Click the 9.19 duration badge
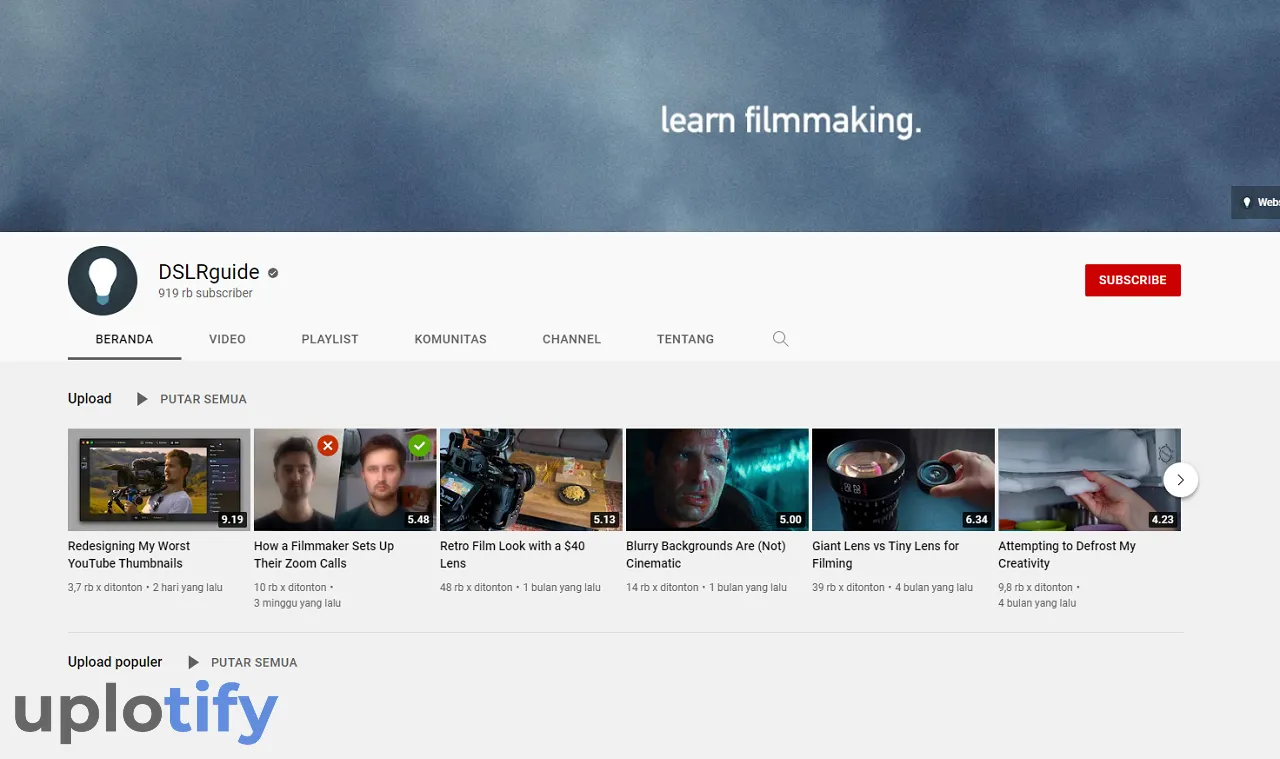This screenshot has width=1280, height=759. [x=233, y=520]
